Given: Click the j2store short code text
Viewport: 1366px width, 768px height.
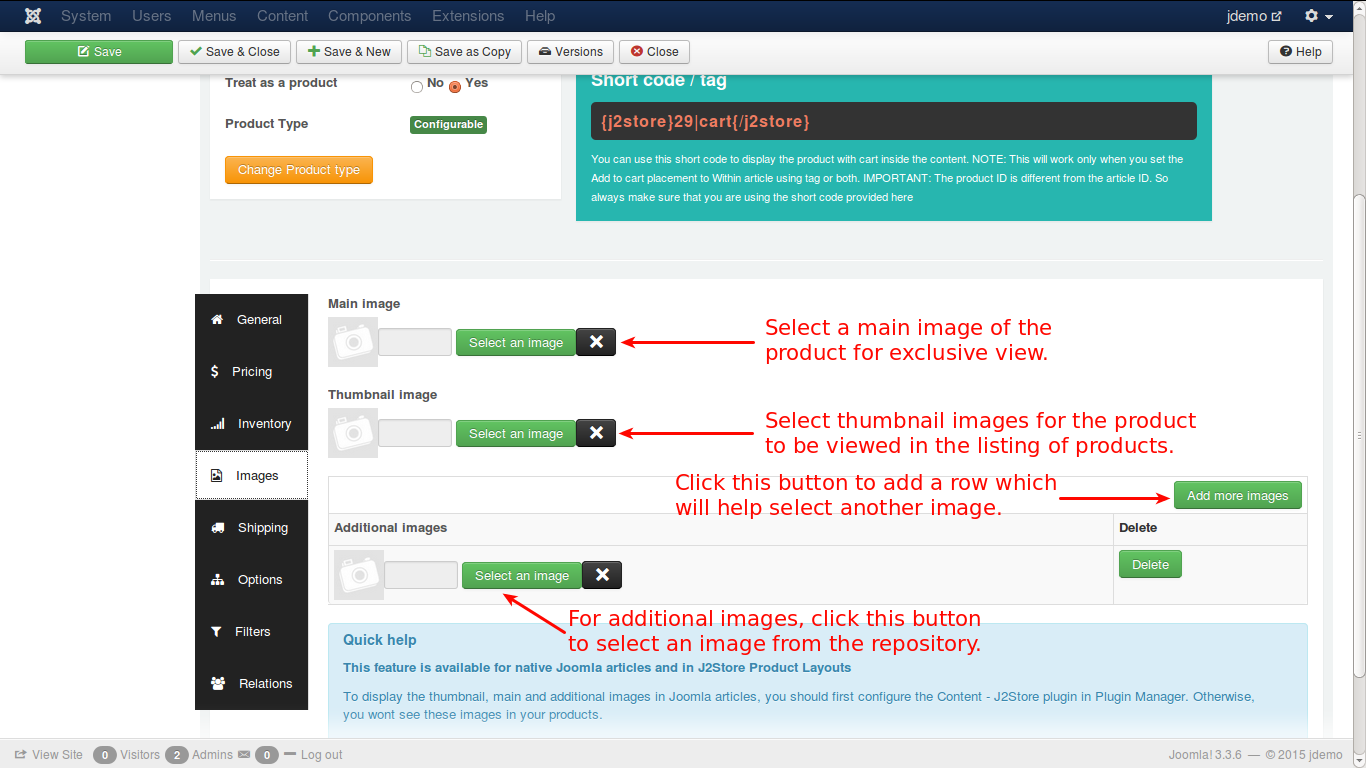Looking at the screenshot, I should coord(705,121).
